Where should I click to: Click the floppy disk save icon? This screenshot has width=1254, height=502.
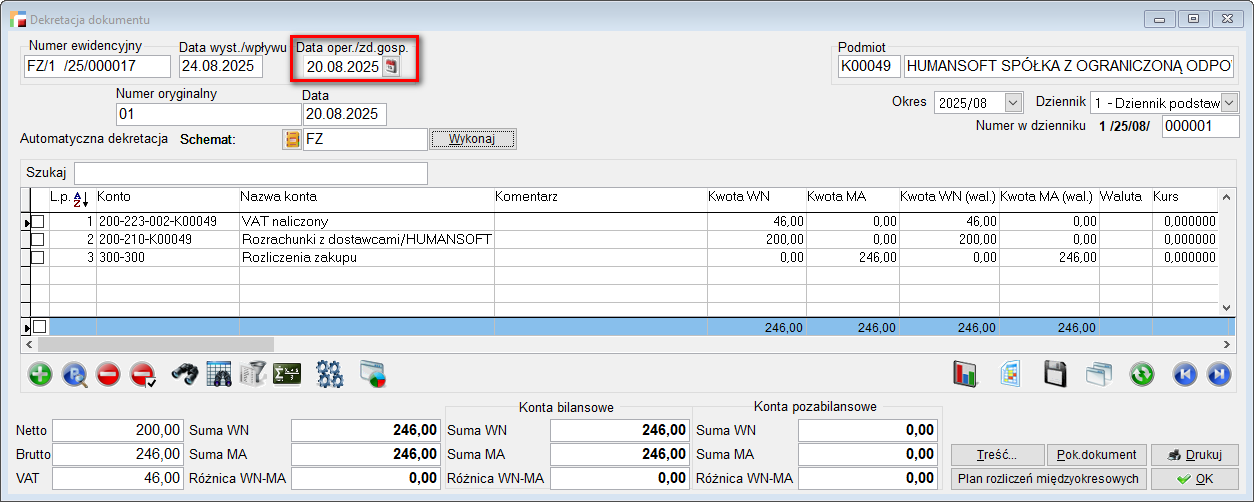pos(1055,374)
